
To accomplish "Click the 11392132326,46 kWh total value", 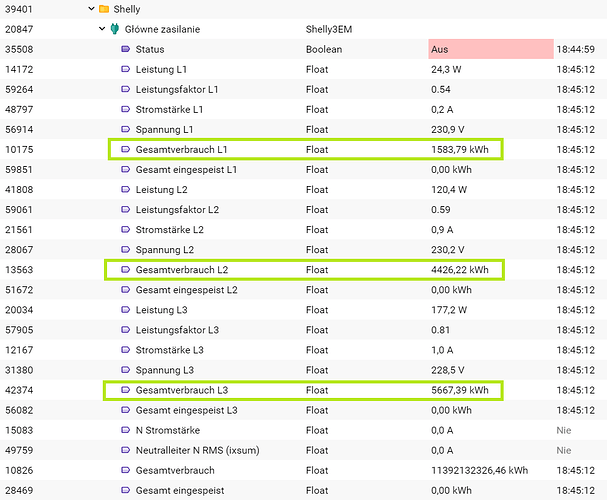I will click(x=480, y=471).
